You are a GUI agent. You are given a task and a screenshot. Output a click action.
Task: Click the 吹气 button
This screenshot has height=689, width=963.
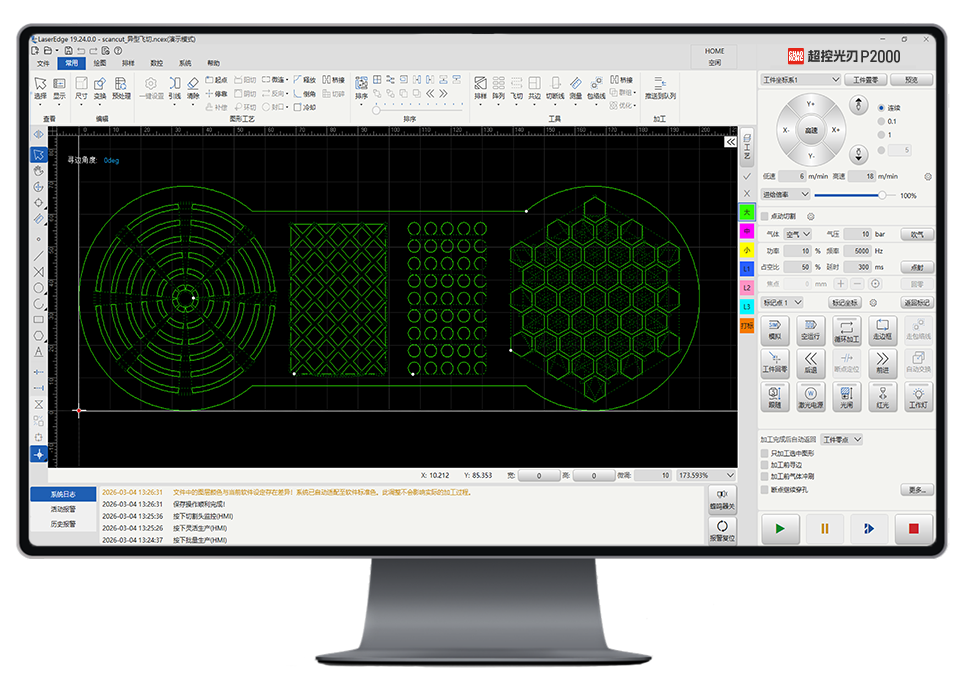tap(916, 234)
